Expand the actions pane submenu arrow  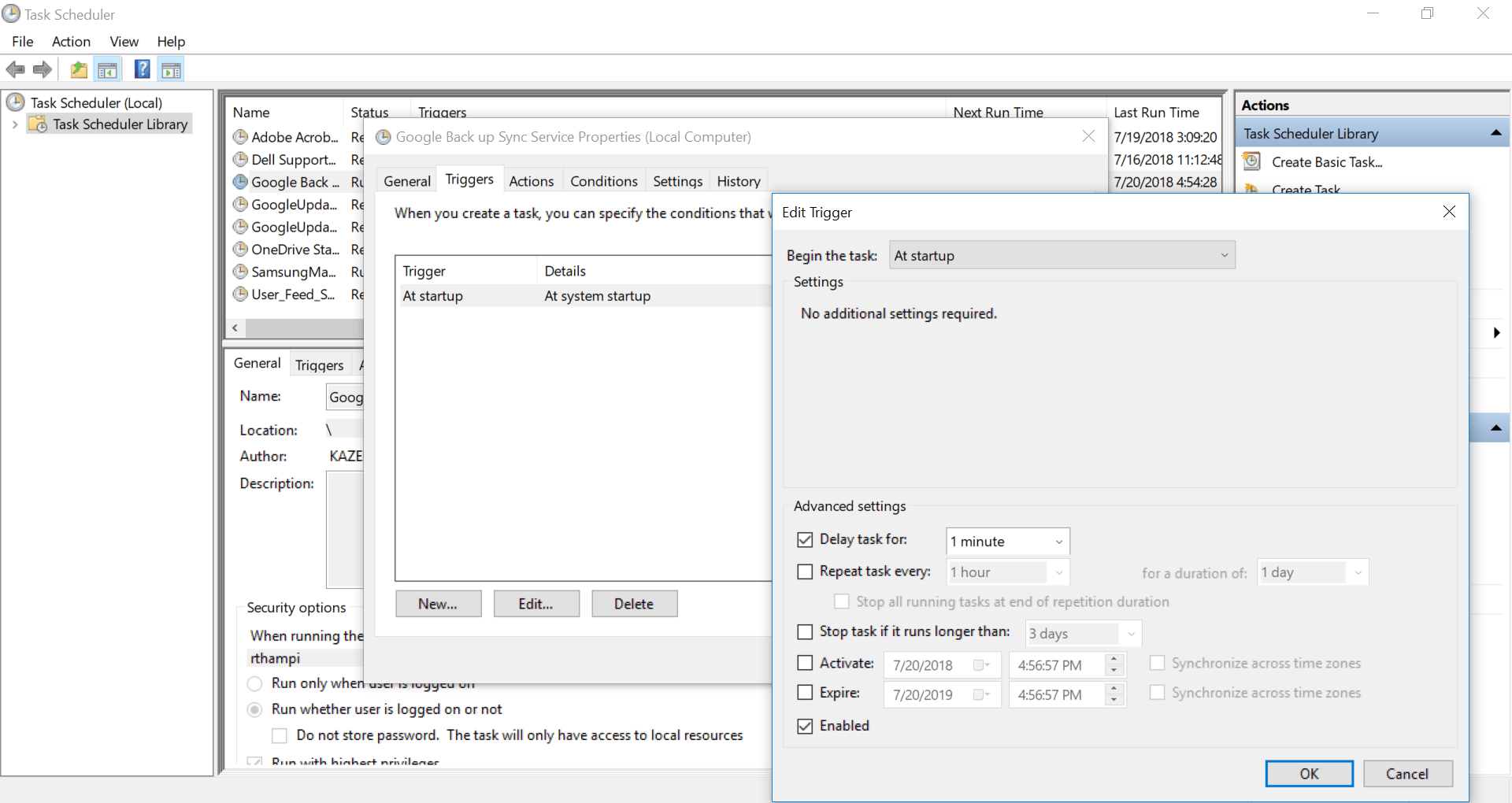click(1496, 333)
